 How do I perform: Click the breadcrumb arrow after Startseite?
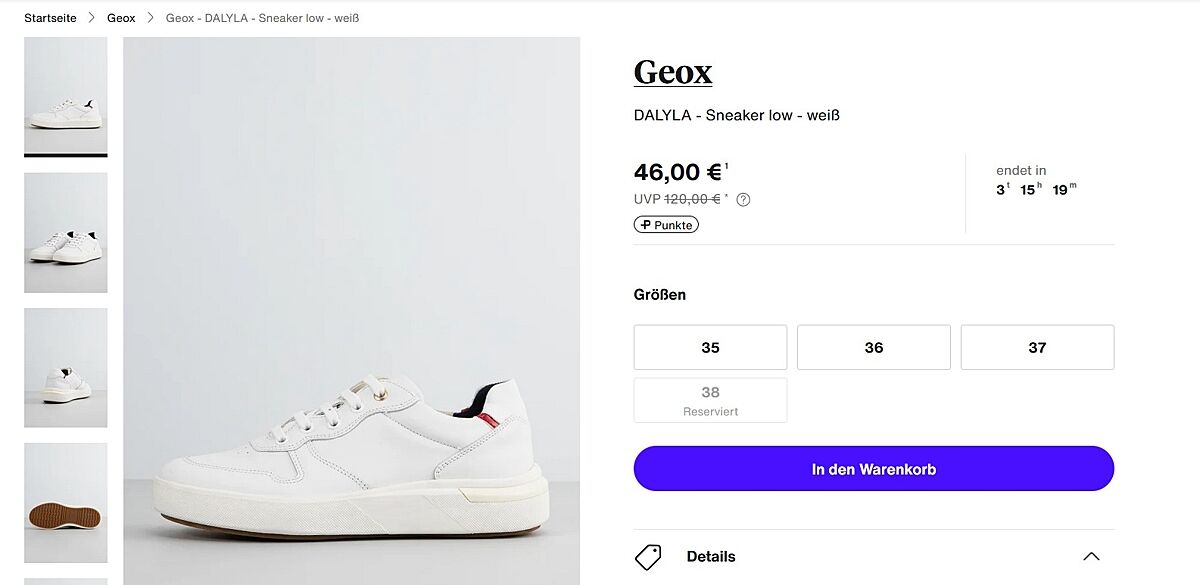92,18
